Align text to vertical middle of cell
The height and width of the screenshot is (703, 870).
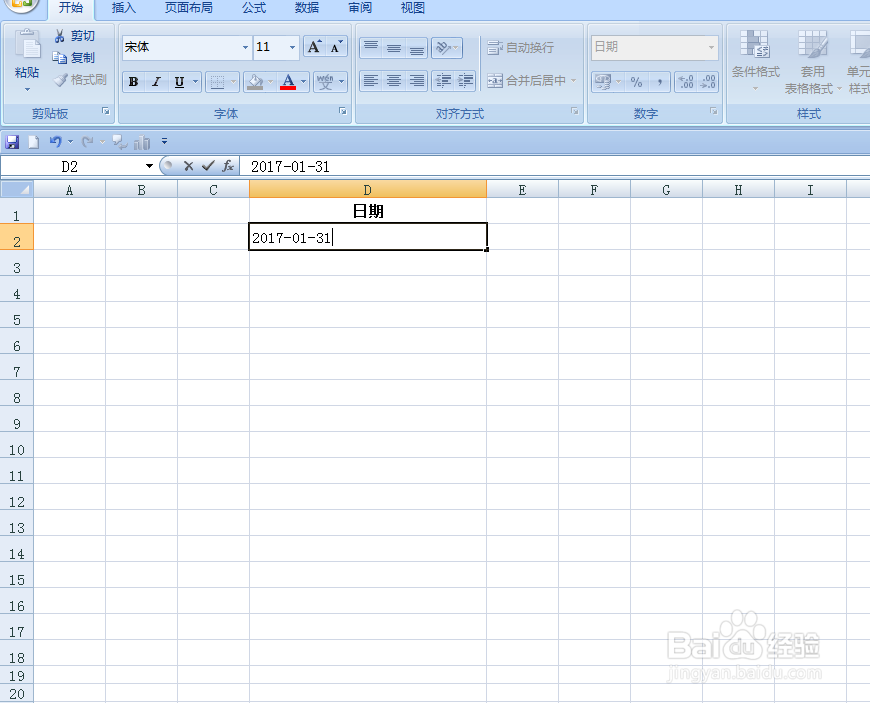pyautogui.click(x=394, y=48)
